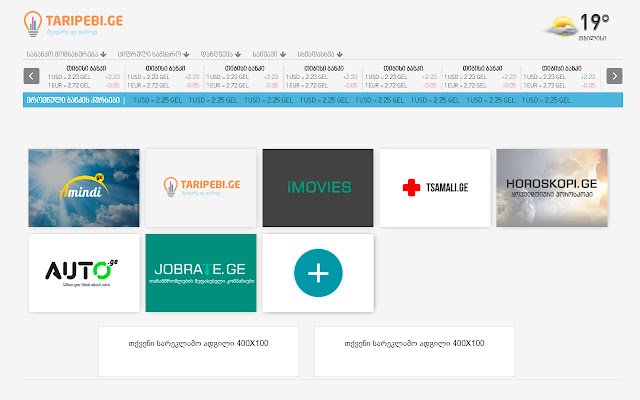640x400 pixels.
Task: Open the TARIPEBI.GE tile in grid
Action: click(x=201, y=188)
